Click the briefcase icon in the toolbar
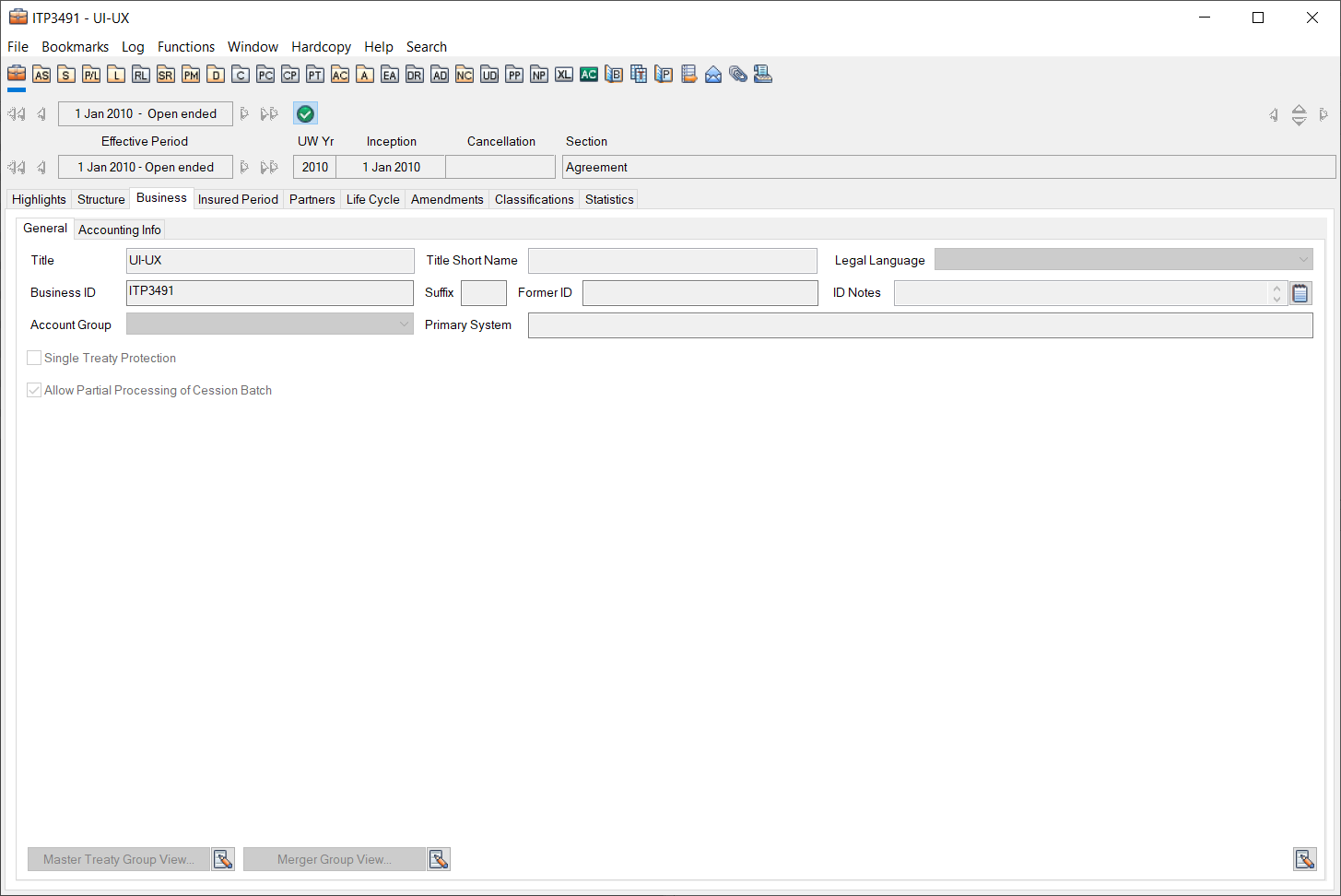 [17, 74]
